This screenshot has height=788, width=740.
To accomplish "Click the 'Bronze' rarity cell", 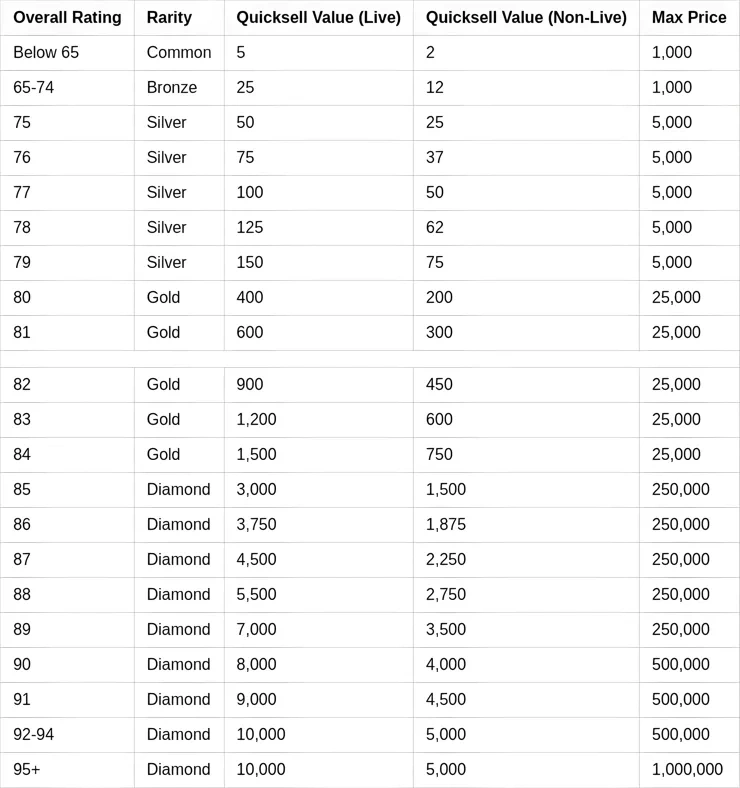I will point(172,88).
